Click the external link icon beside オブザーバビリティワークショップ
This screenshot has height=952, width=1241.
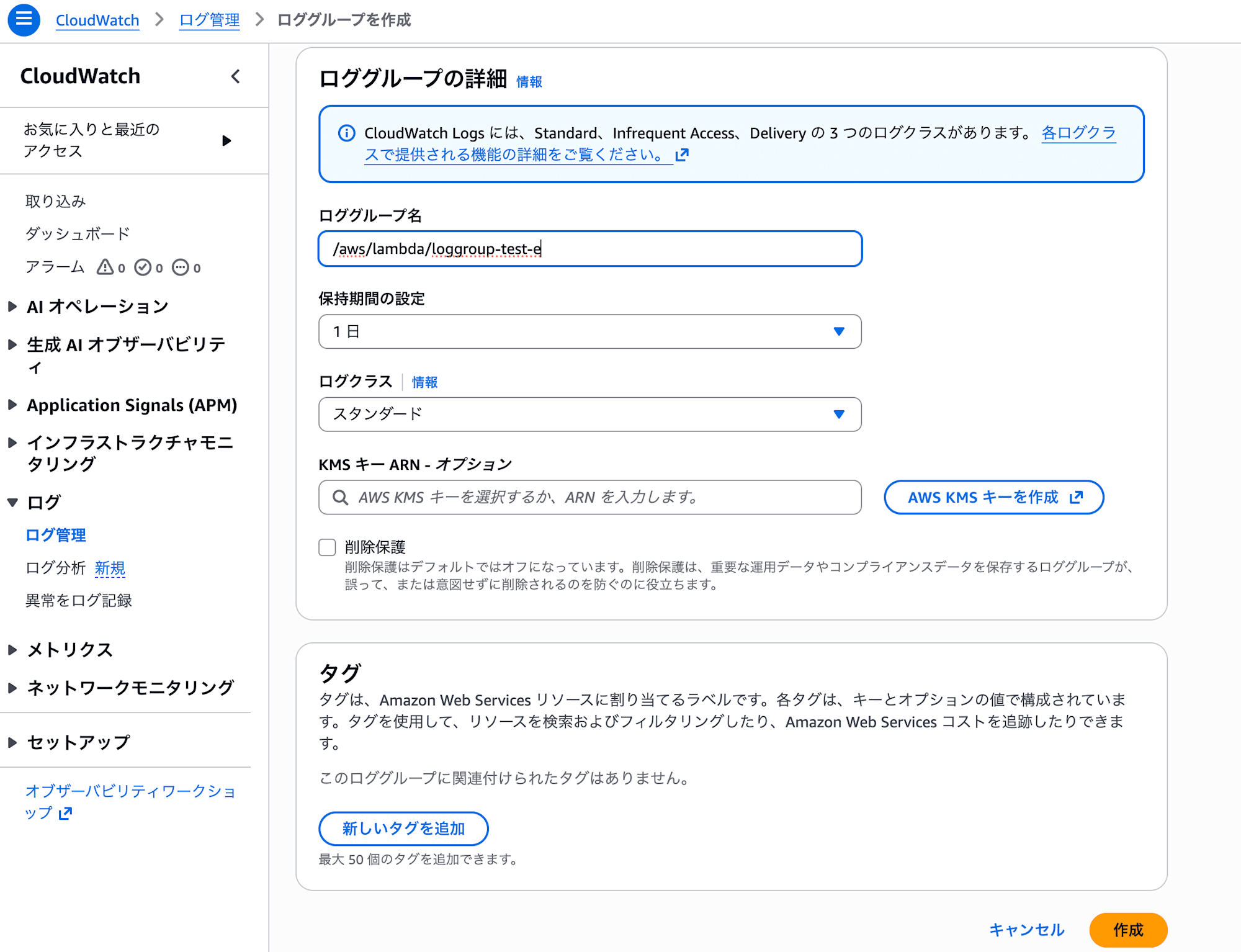pos(65,813)
